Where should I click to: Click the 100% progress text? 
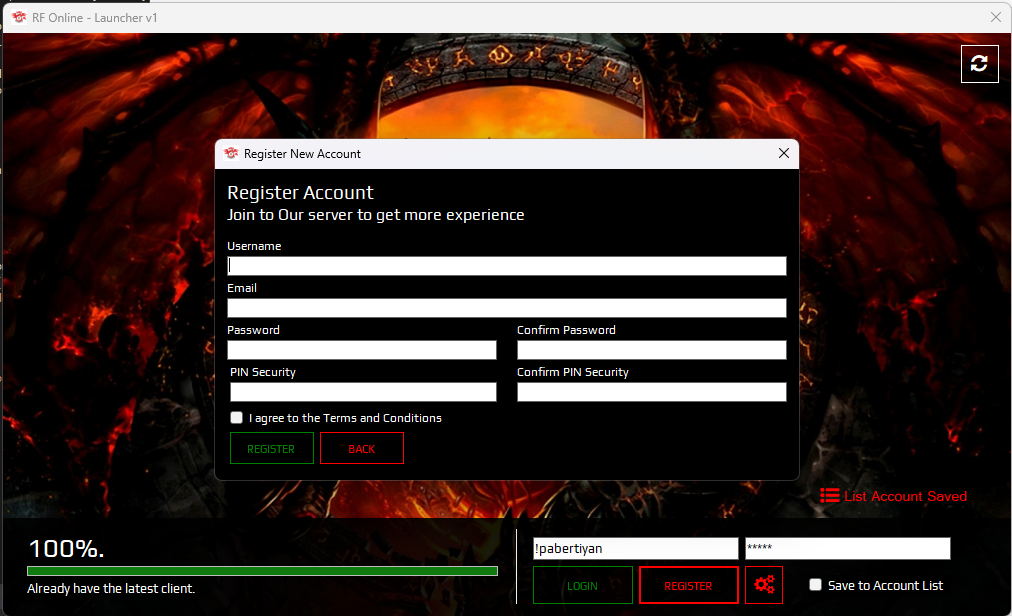click(x=66, y=549)
